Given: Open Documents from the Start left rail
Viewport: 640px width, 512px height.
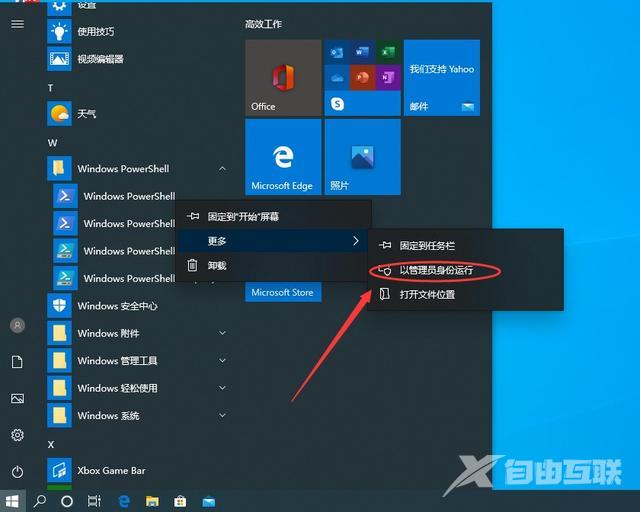Looking at the screenshot, I should (17, 362).
